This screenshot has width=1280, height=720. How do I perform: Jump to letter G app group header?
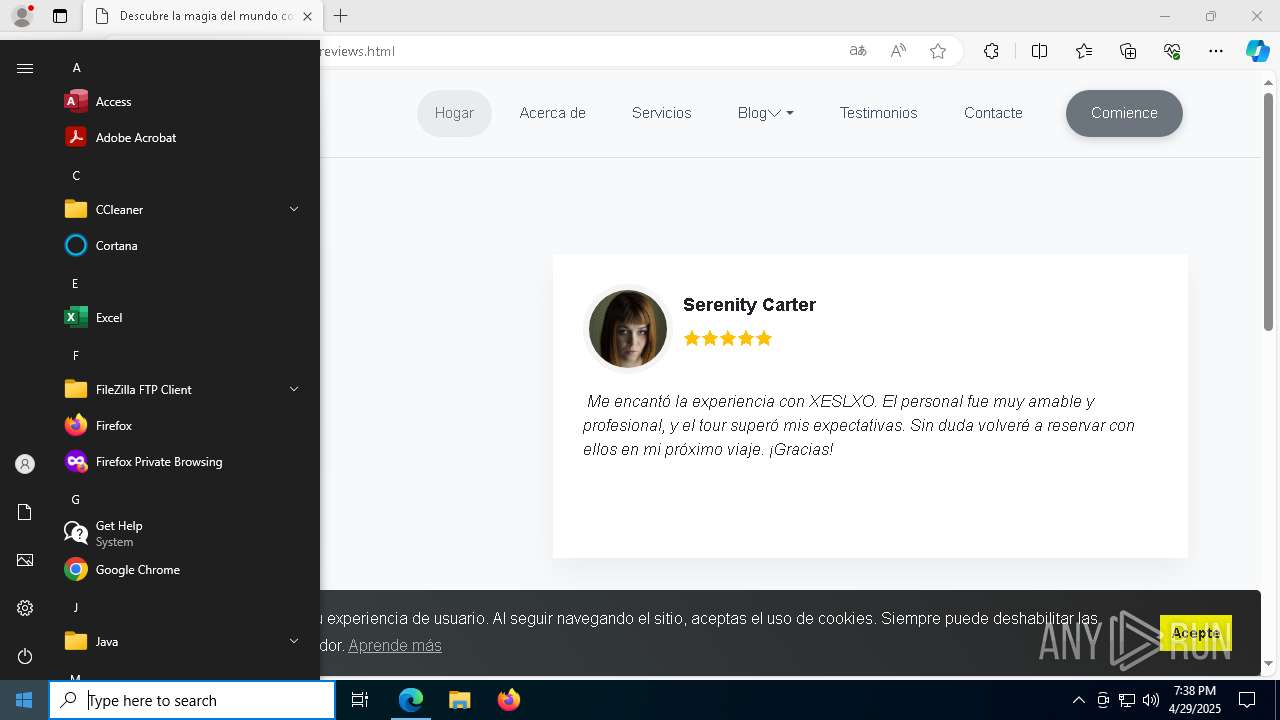(76, 500)
